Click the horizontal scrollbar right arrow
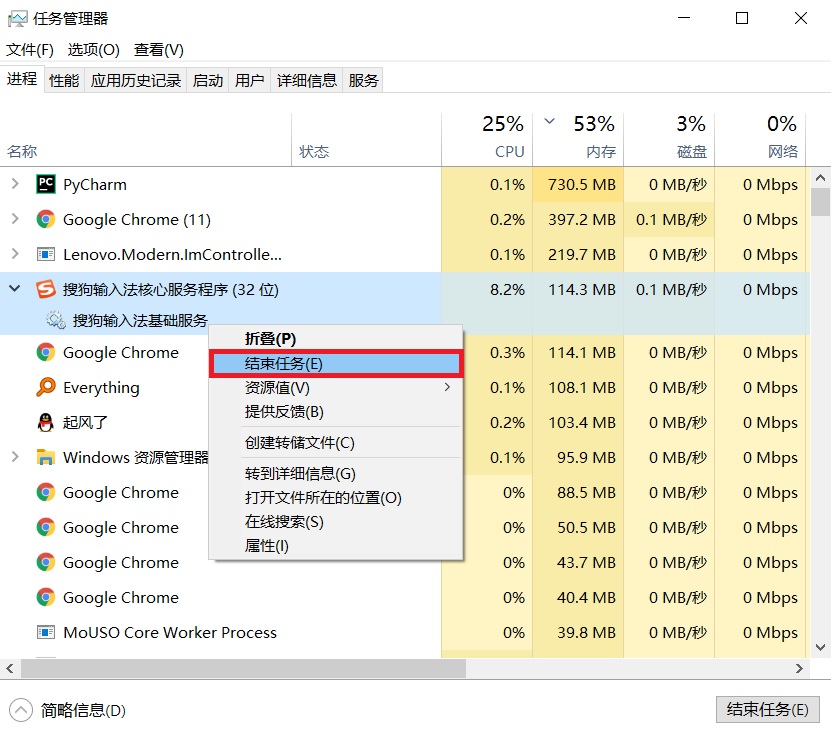Screen dimensions: 831x739 [x=799, y=668]
